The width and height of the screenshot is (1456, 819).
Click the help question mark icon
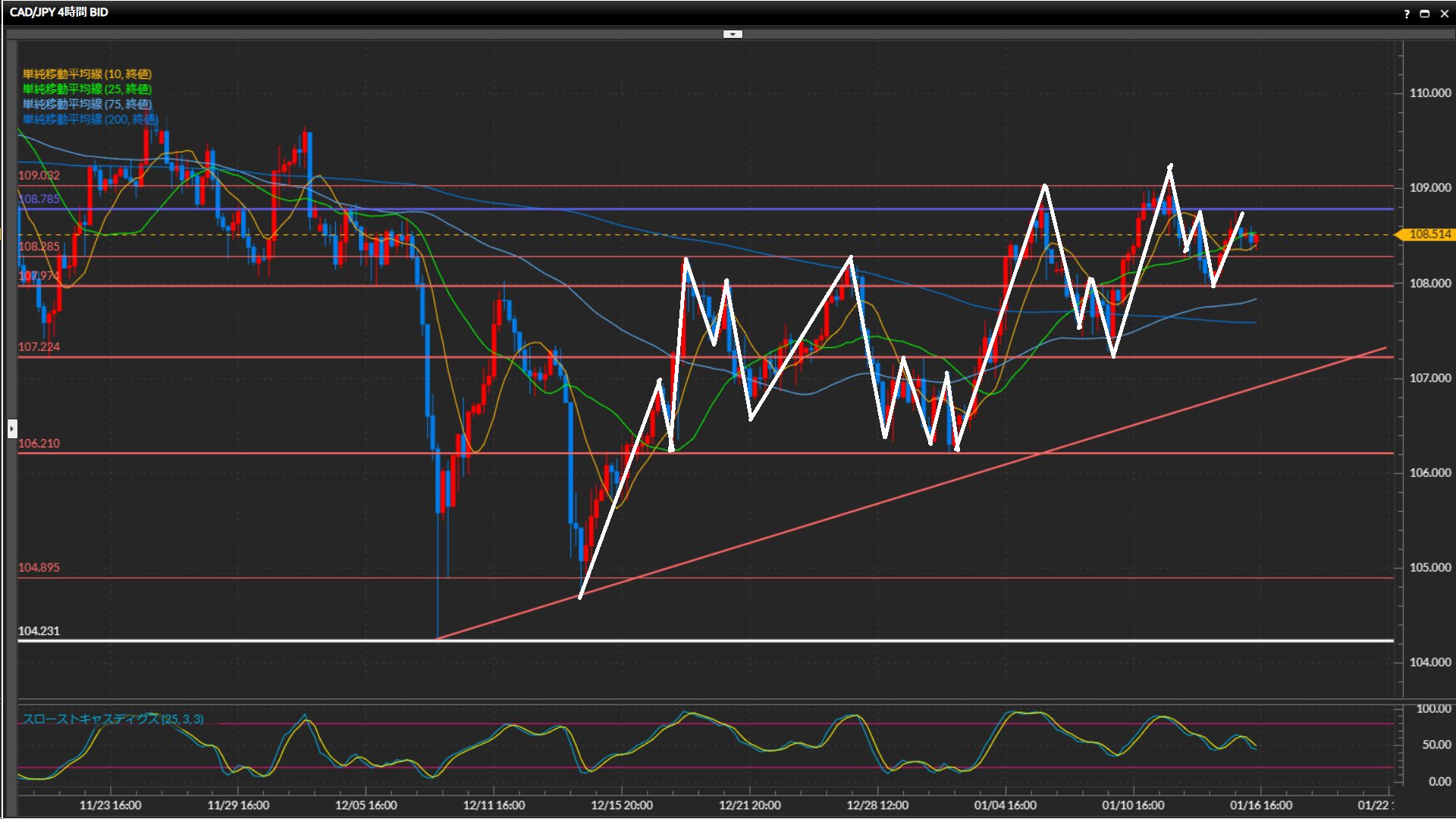click(x=1407, y=13)
